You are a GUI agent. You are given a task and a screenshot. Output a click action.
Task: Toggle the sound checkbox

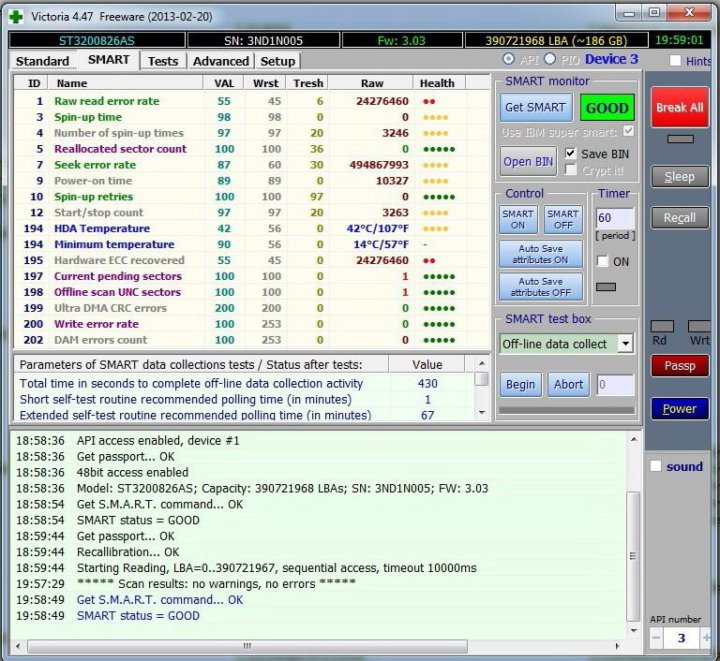(x=656, y=466)
